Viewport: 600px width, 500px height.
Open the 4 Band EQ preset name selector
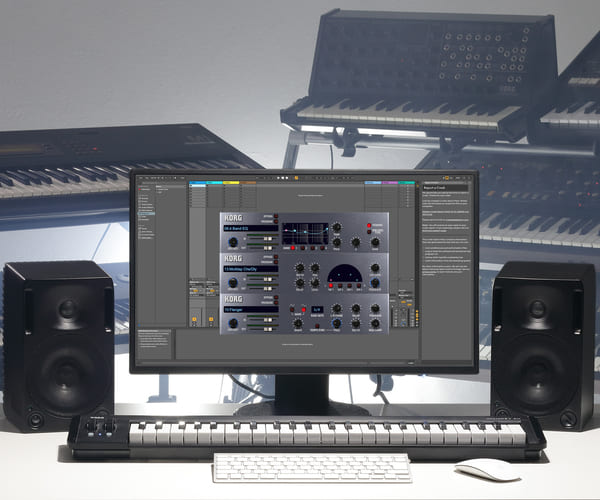click(250, 229)
